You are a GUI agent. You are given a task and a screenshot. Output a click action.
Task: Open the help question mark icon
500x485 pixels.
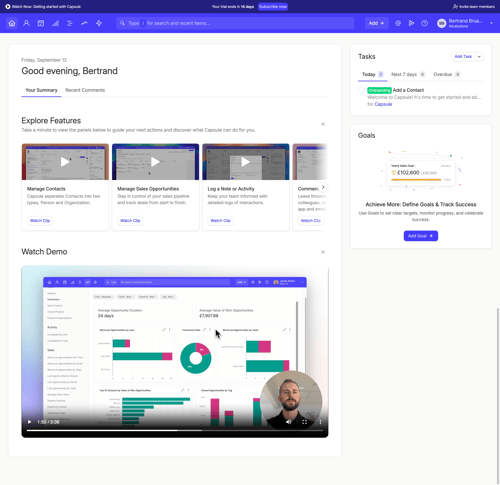tap(424, 23)
